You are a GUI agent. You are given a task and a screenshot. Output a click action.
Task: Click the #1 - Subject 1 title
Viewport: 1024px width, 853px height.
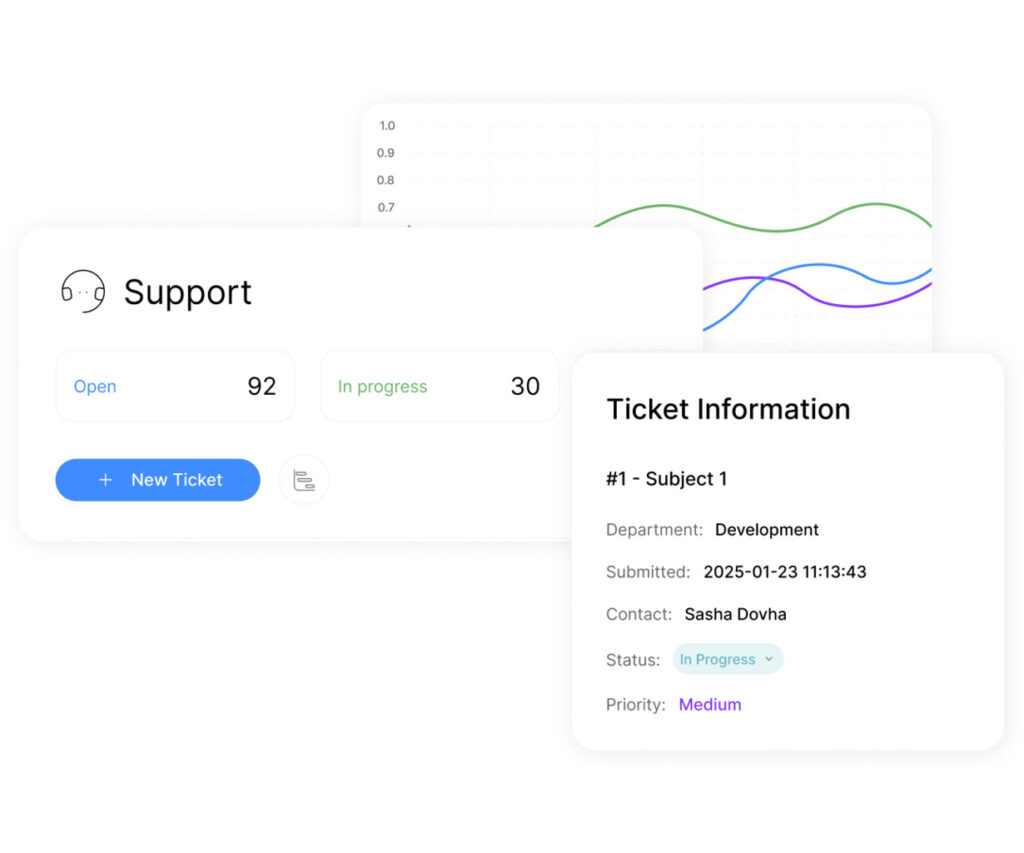666,479
